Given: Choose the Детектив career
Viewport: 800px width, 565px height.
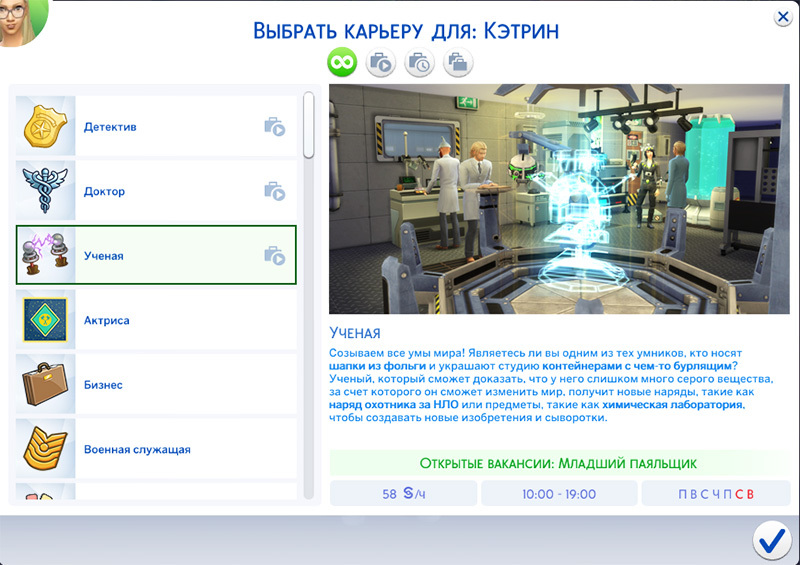Looking at the screenshot, I should tap(156, 126).
